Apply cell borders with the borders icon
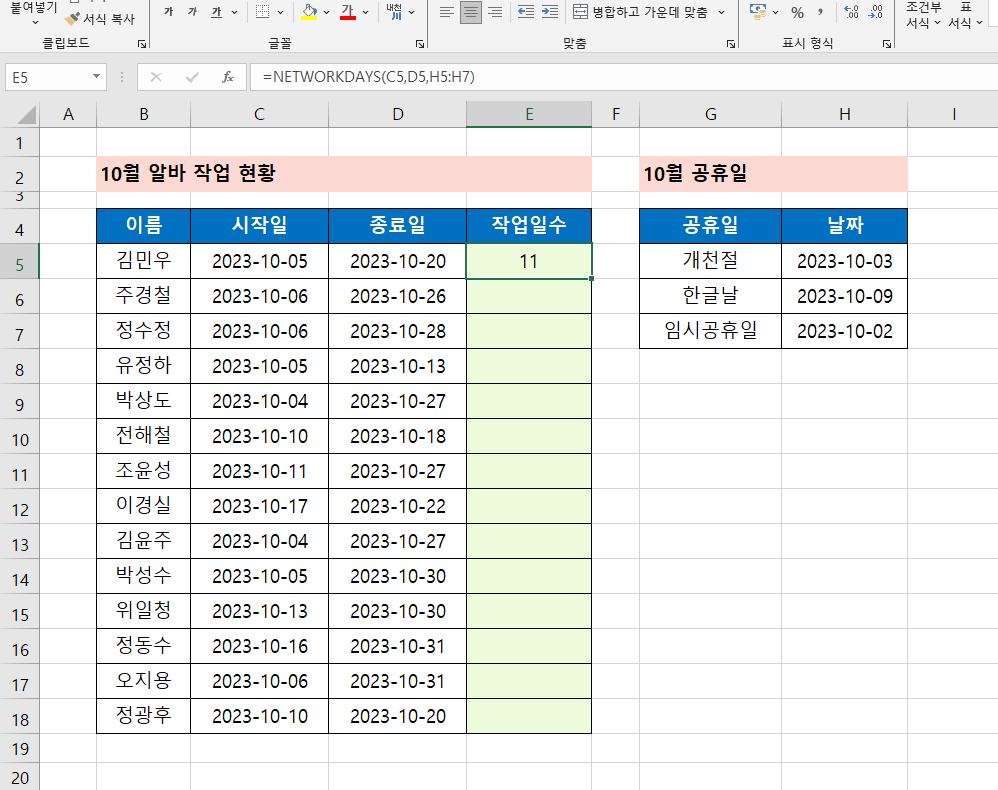Viewport: 998px width, 790px height. tap(262, 11)
